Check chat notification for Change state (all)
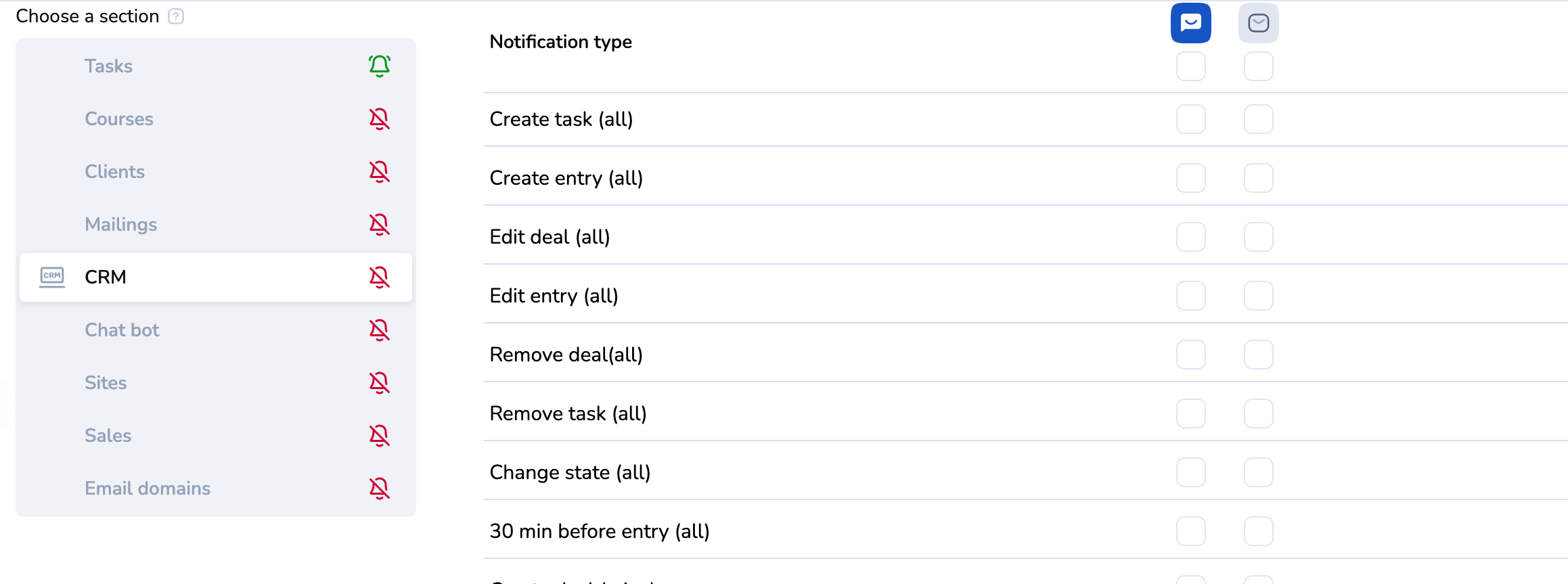The image size is (1568, 584). (x=1190, y=472)
